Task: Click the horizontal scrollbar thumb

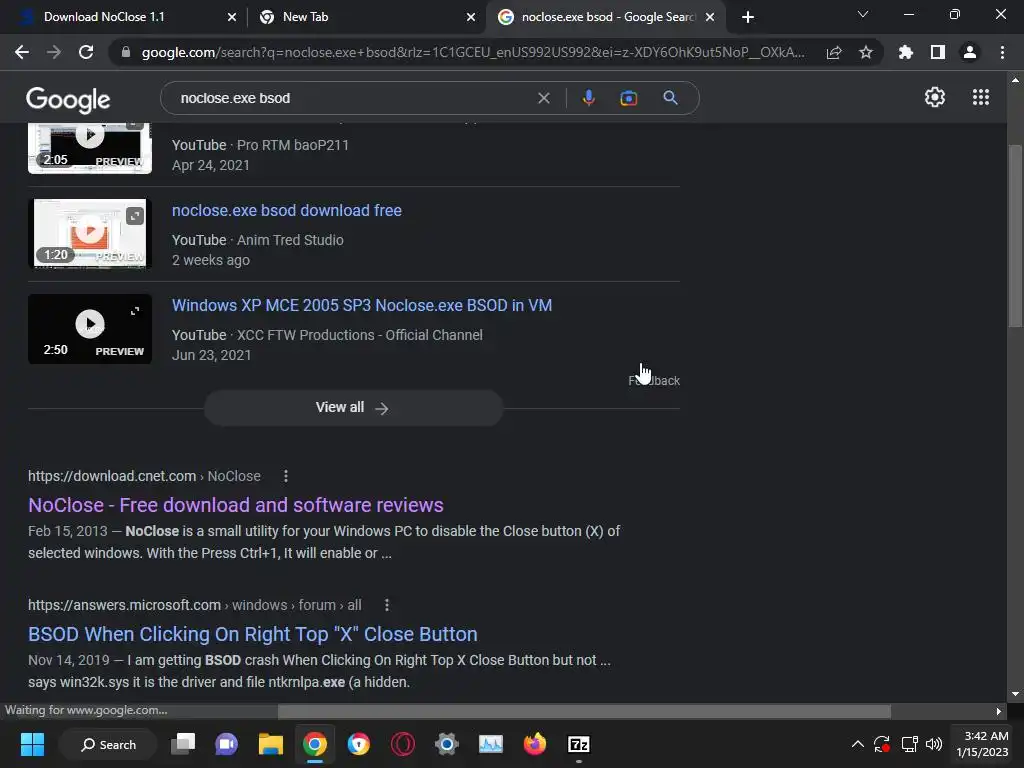Action: tap(584, 711)
